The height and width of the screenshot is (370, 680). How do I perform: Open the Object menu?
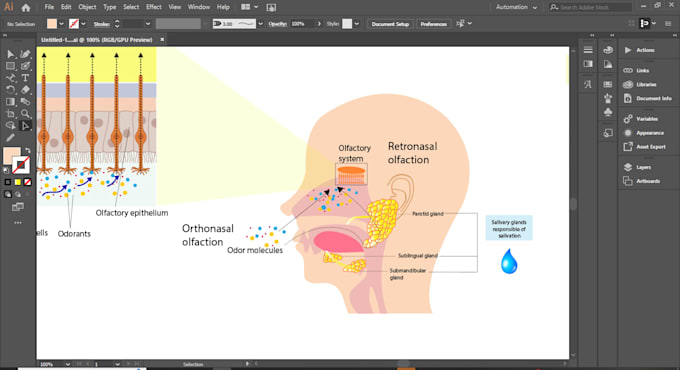87,7
